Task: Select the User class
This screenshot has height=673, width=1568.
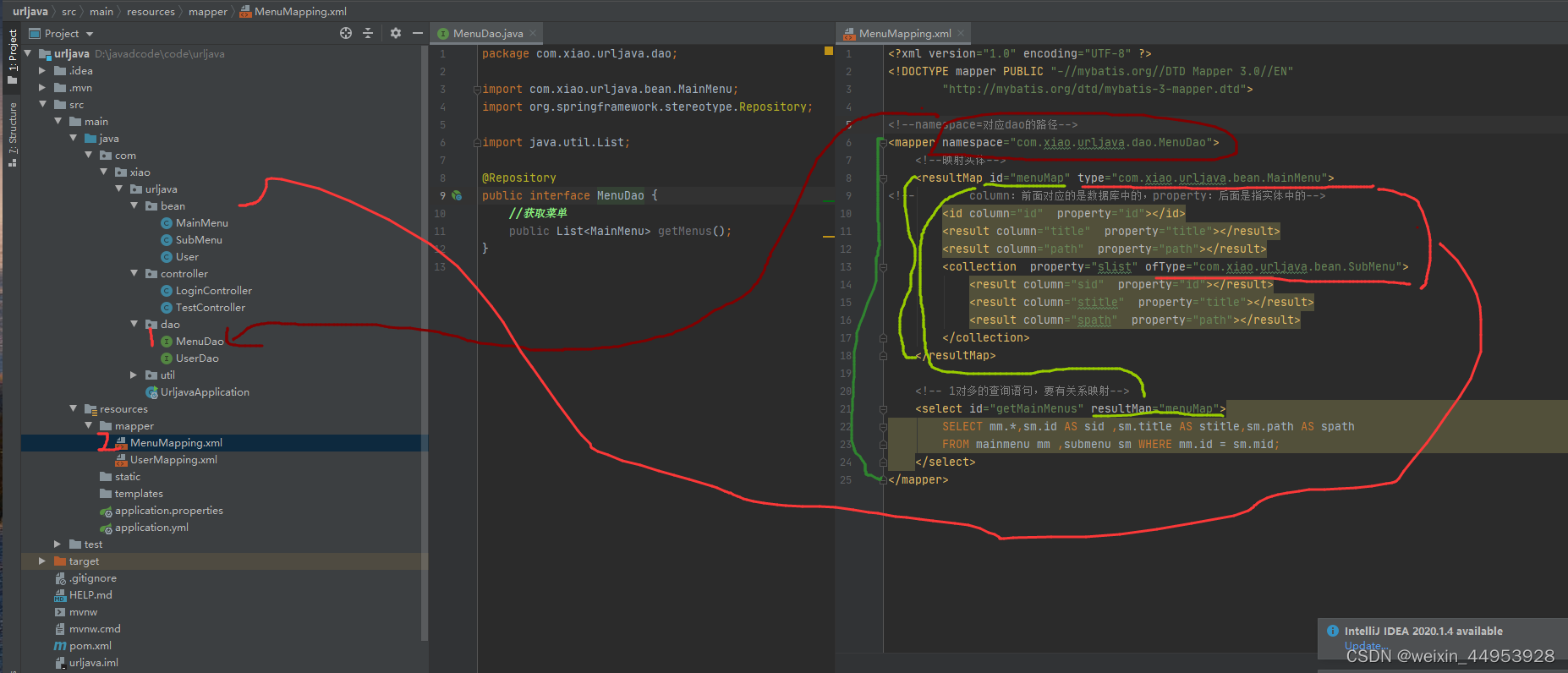Action: coord(187,257)
